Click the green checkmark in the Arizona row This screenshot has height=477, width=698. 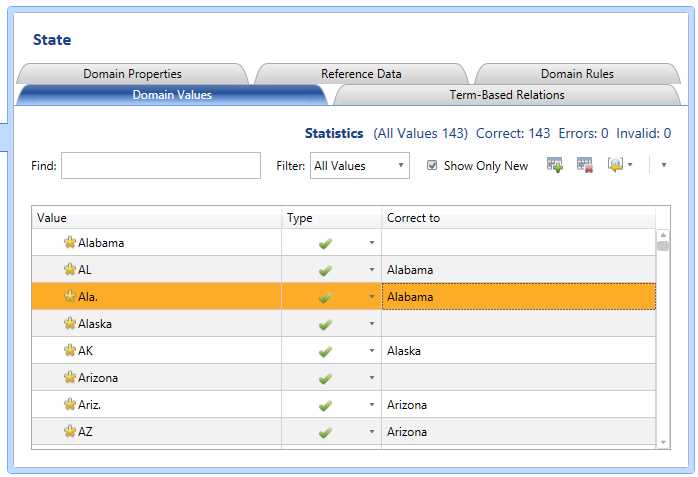point(324,378)
